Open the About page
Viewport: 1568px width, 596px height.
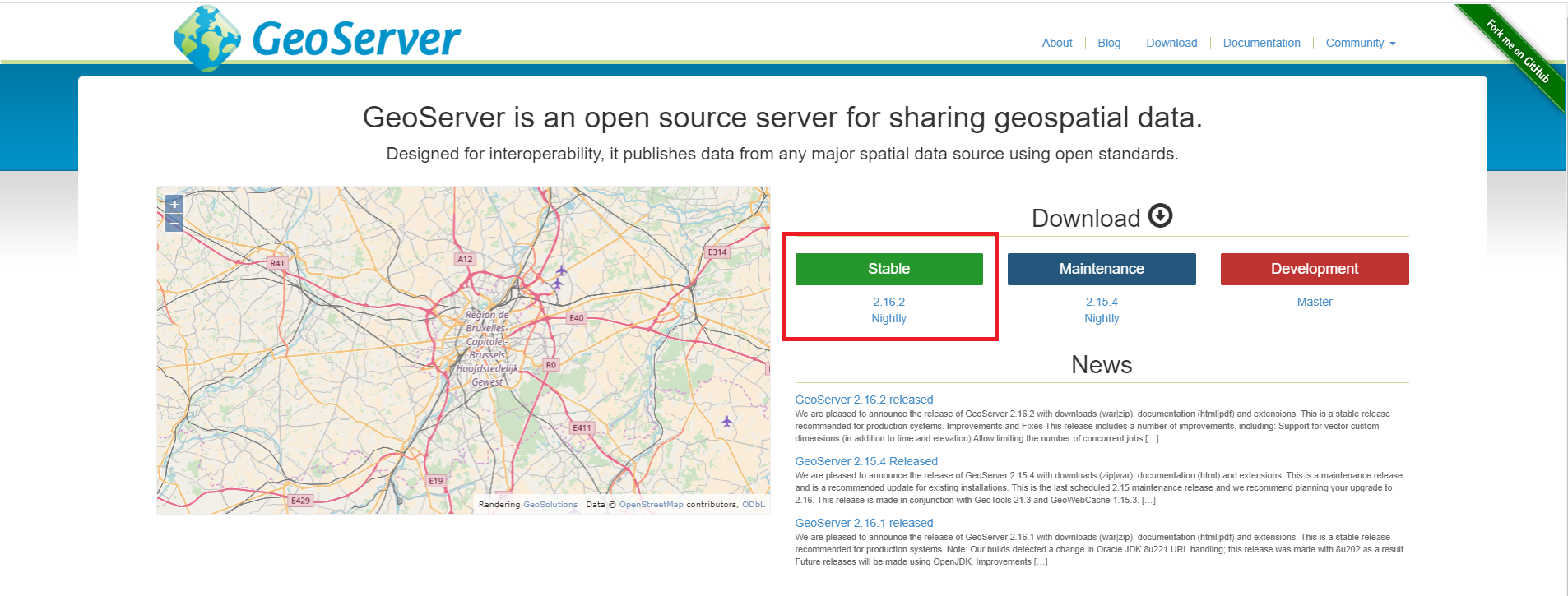point(1057,43)
